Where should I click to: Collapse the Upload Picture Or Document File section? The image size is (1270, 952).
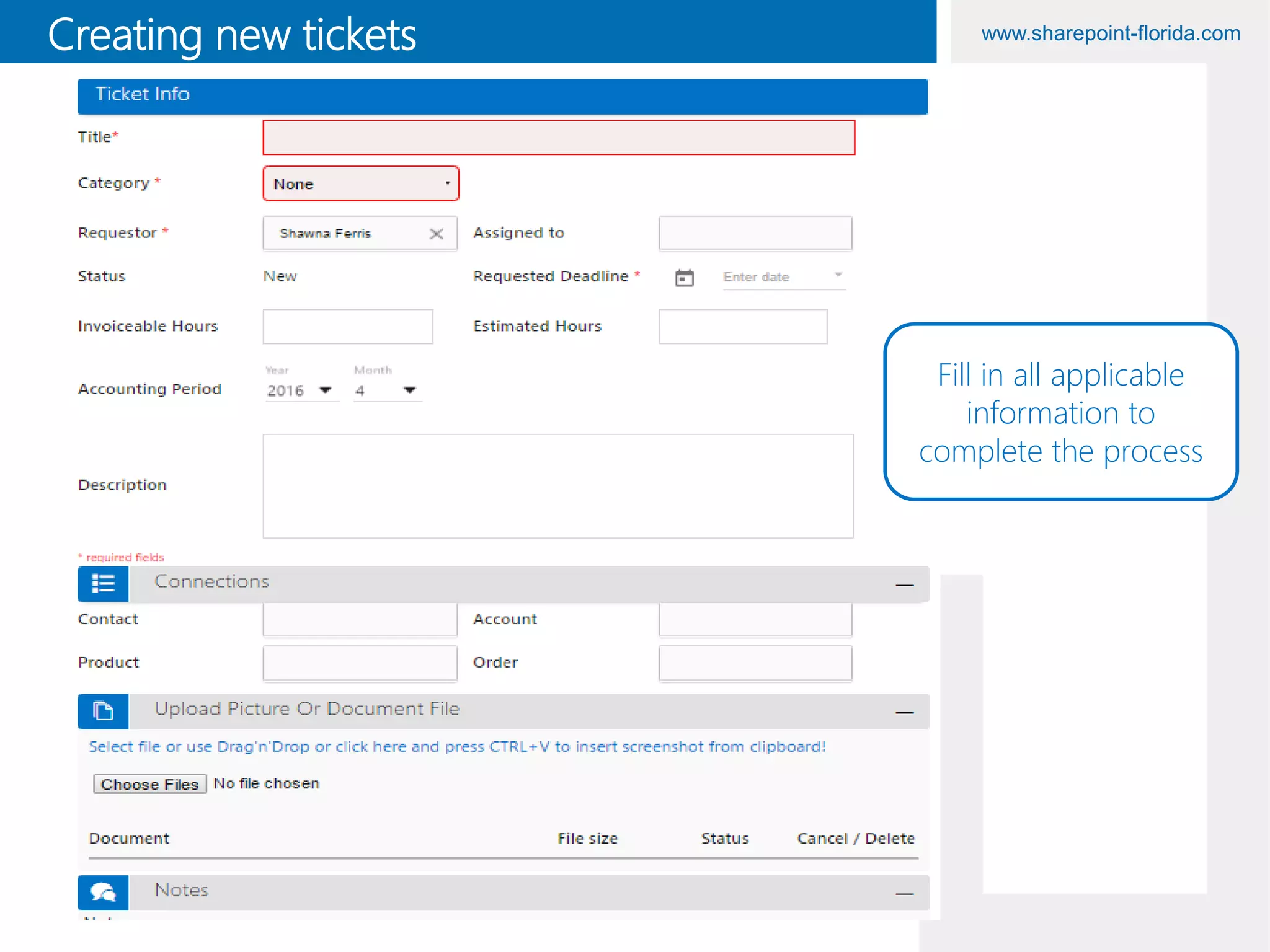pyautogui.click(x=905, y=712)
